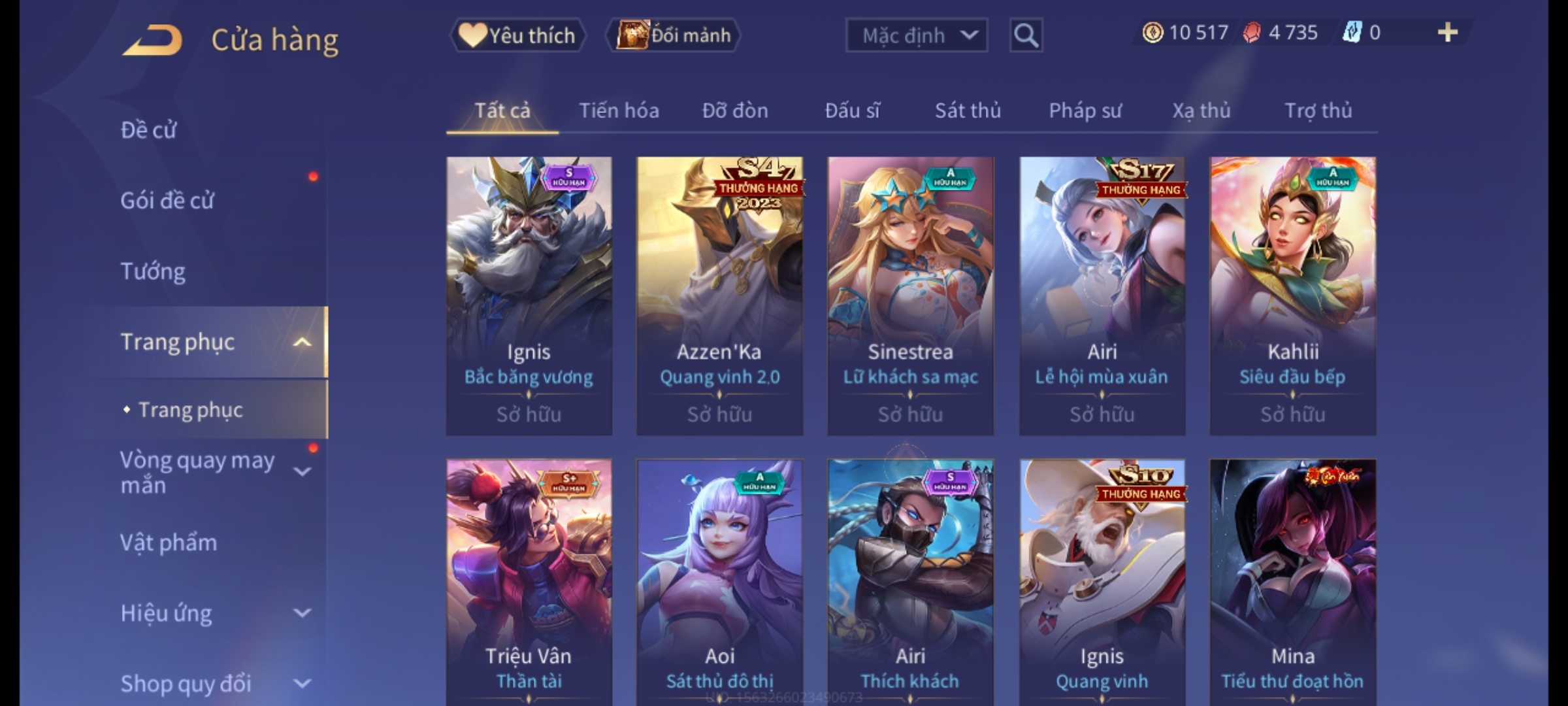
Task: Open Kahlii Siêu đầu bếp skin card
Action: 1293,296
